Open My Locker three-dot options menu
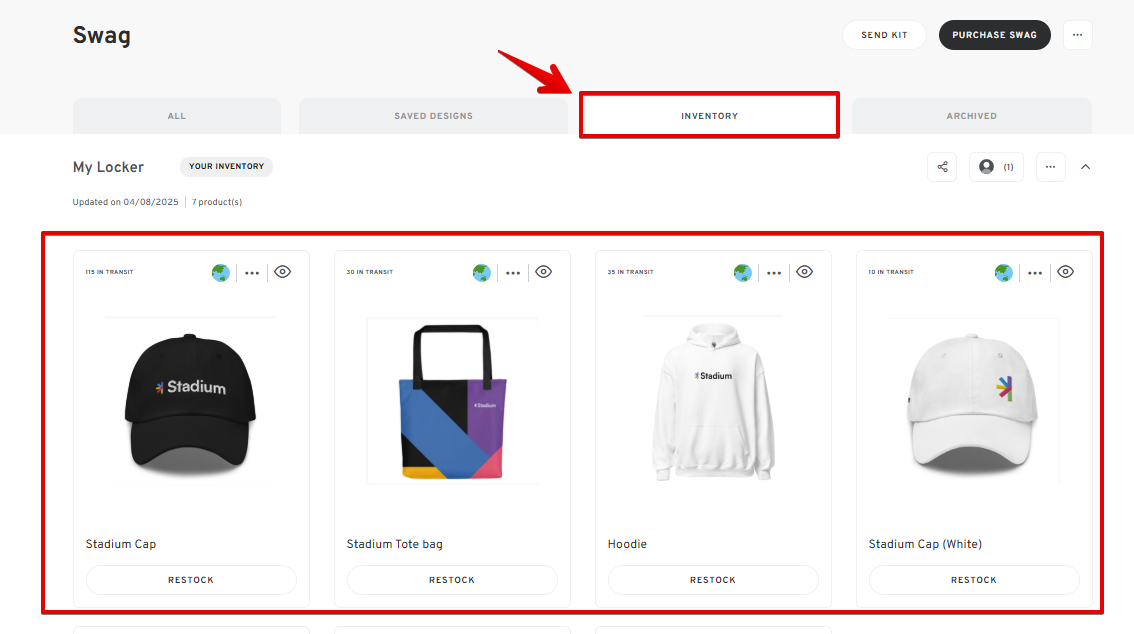1134x634 pixels. [x=1050, y=167]
